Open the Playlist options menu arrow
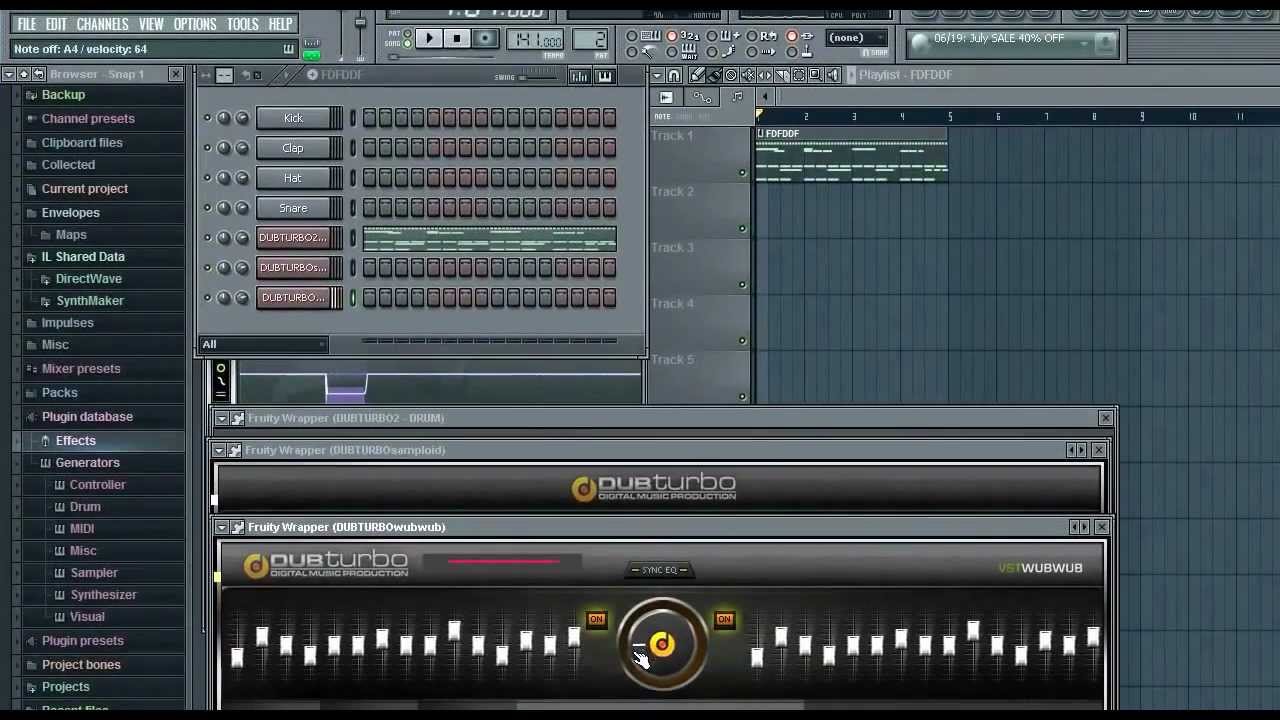 tap(656, 75)
